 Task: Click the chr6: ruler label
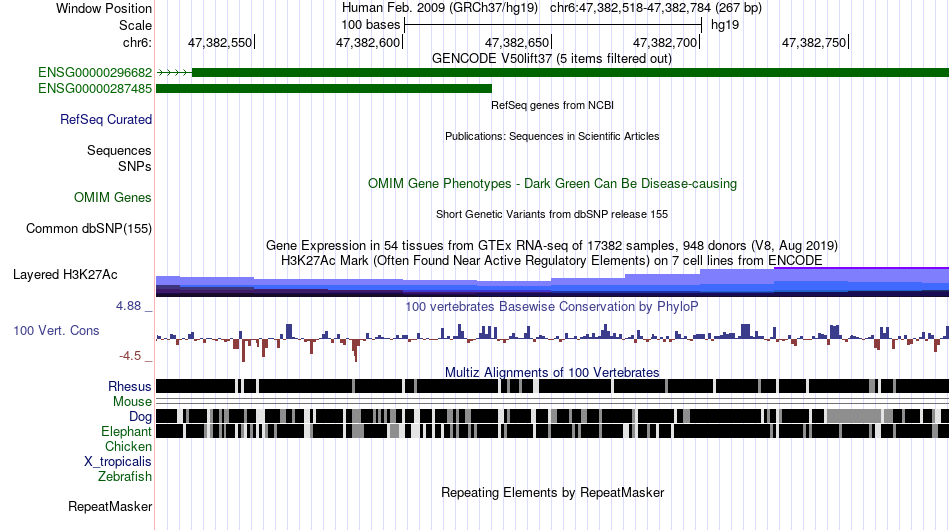[x=138, y=42]
